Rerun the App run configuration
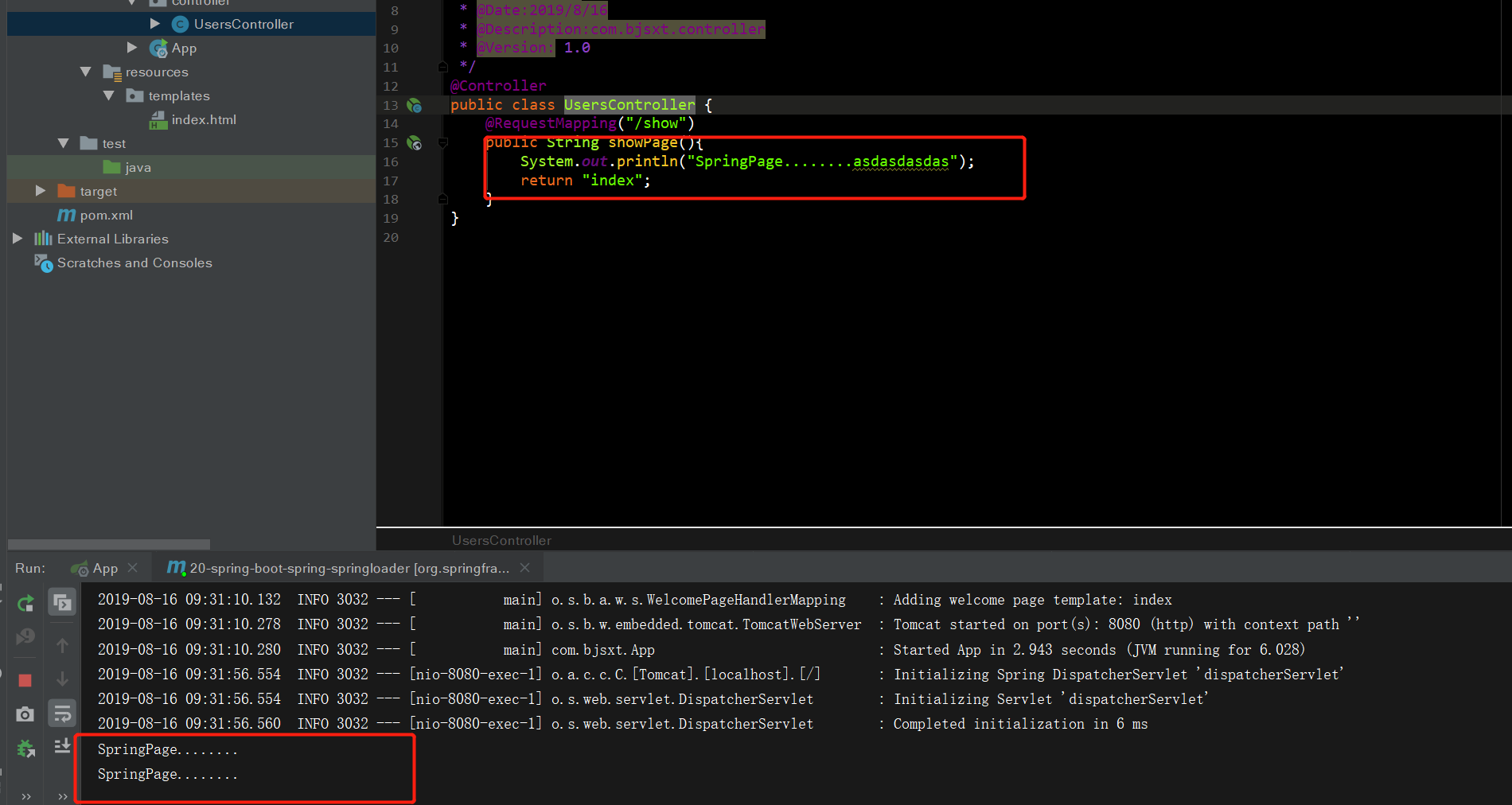 coord(25,603)
